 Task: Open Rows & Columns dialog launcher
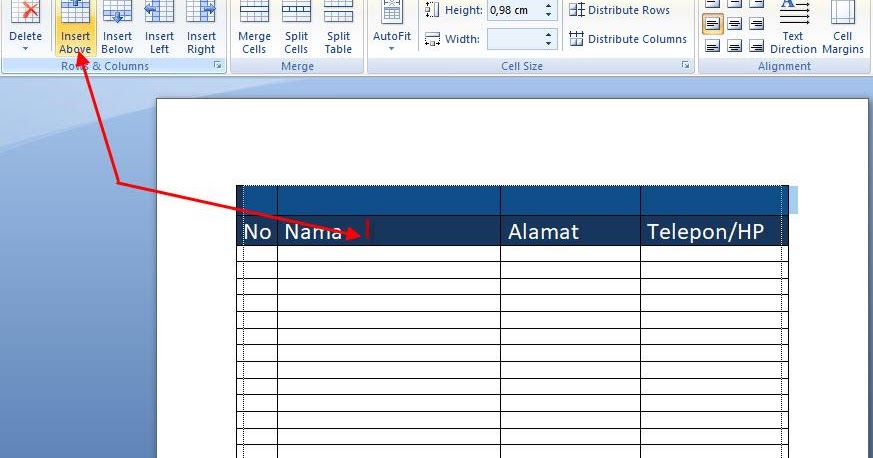coord(217,65)
